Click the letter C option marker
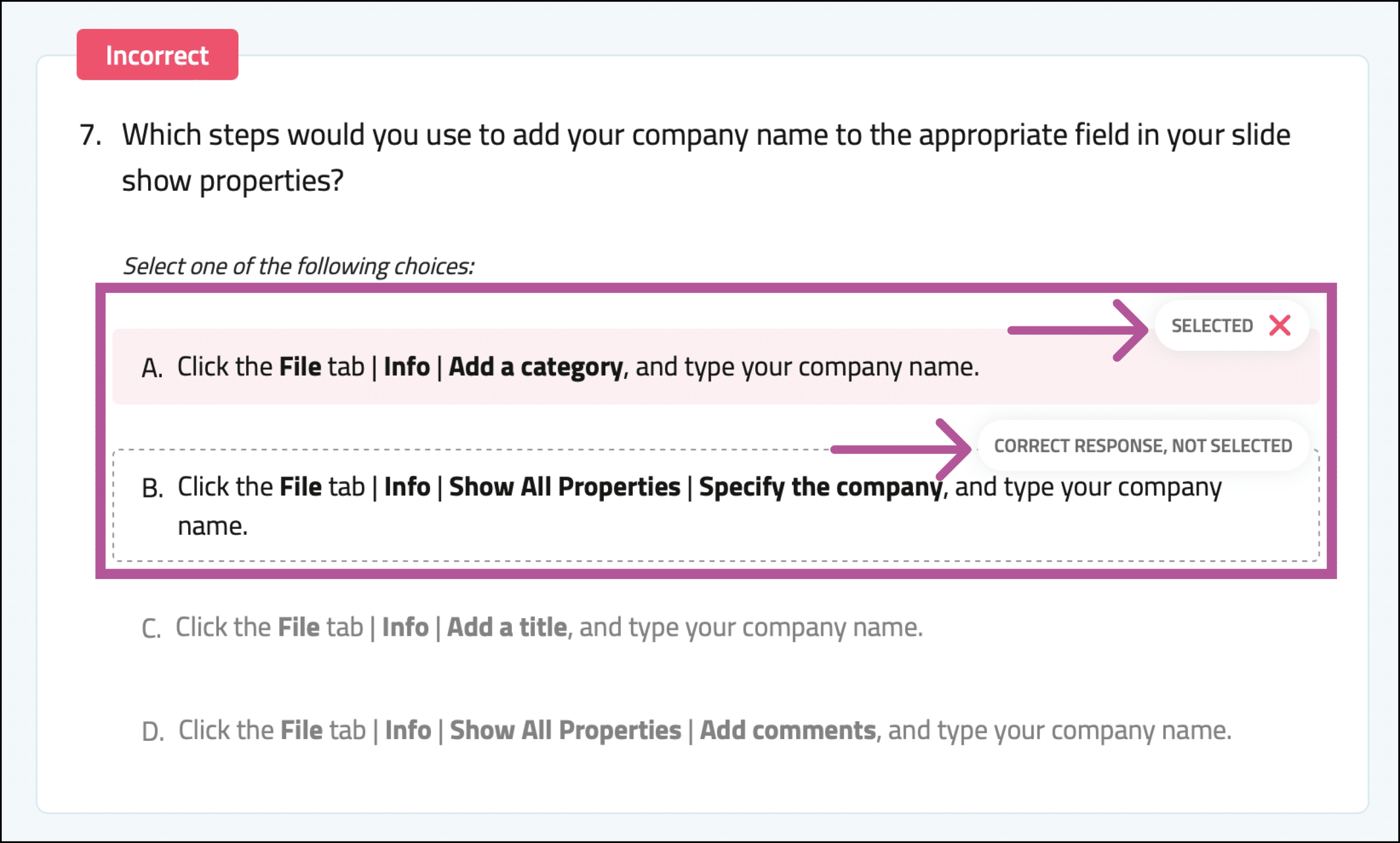The image size is (1400, 843). click(x=151, y=629)
